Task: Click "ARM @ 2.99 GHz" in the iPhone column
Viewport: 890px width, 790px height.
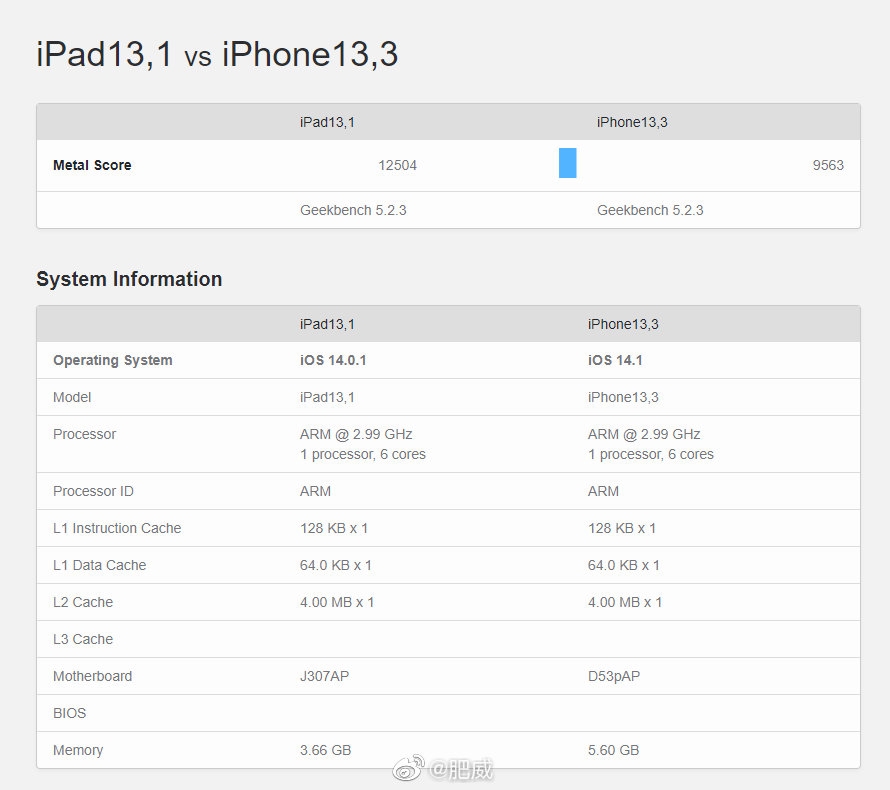Action: pos(644,434)
